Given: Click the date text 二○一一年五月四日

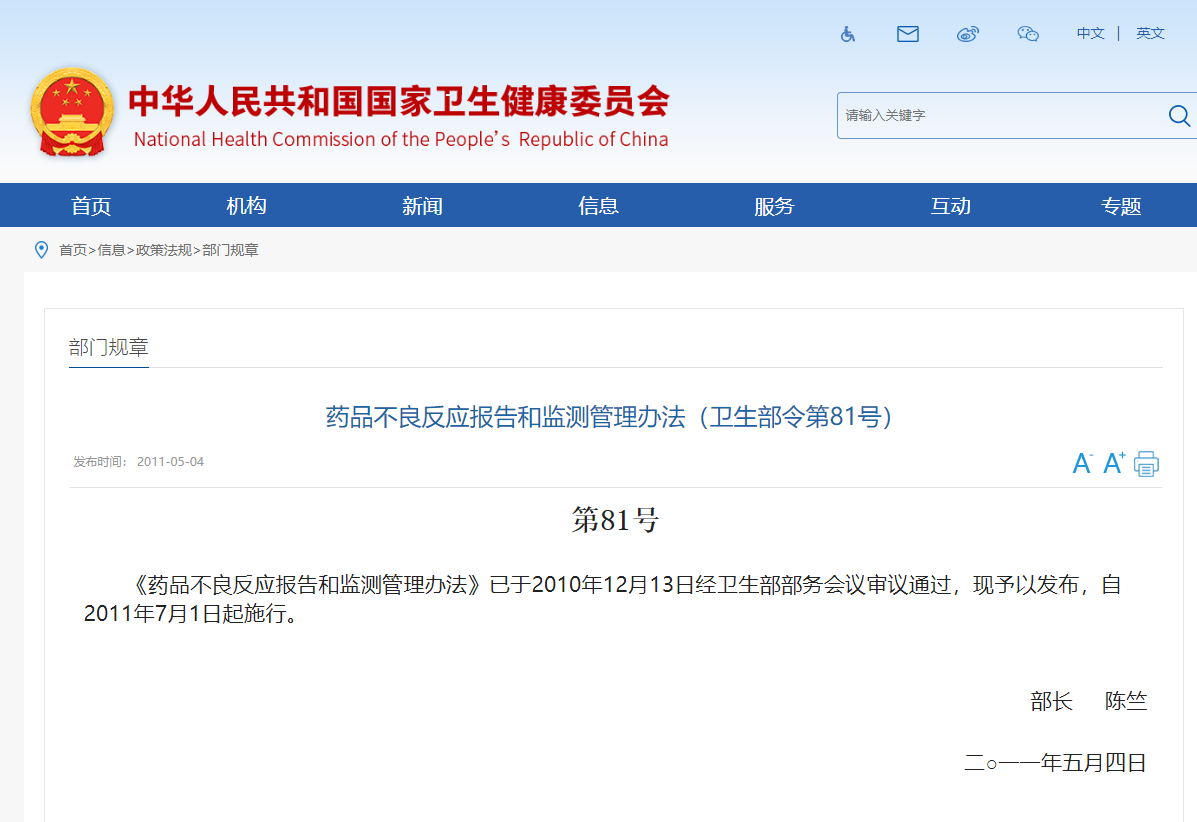Looking at the screenshot, I should tap(1056, 762).
